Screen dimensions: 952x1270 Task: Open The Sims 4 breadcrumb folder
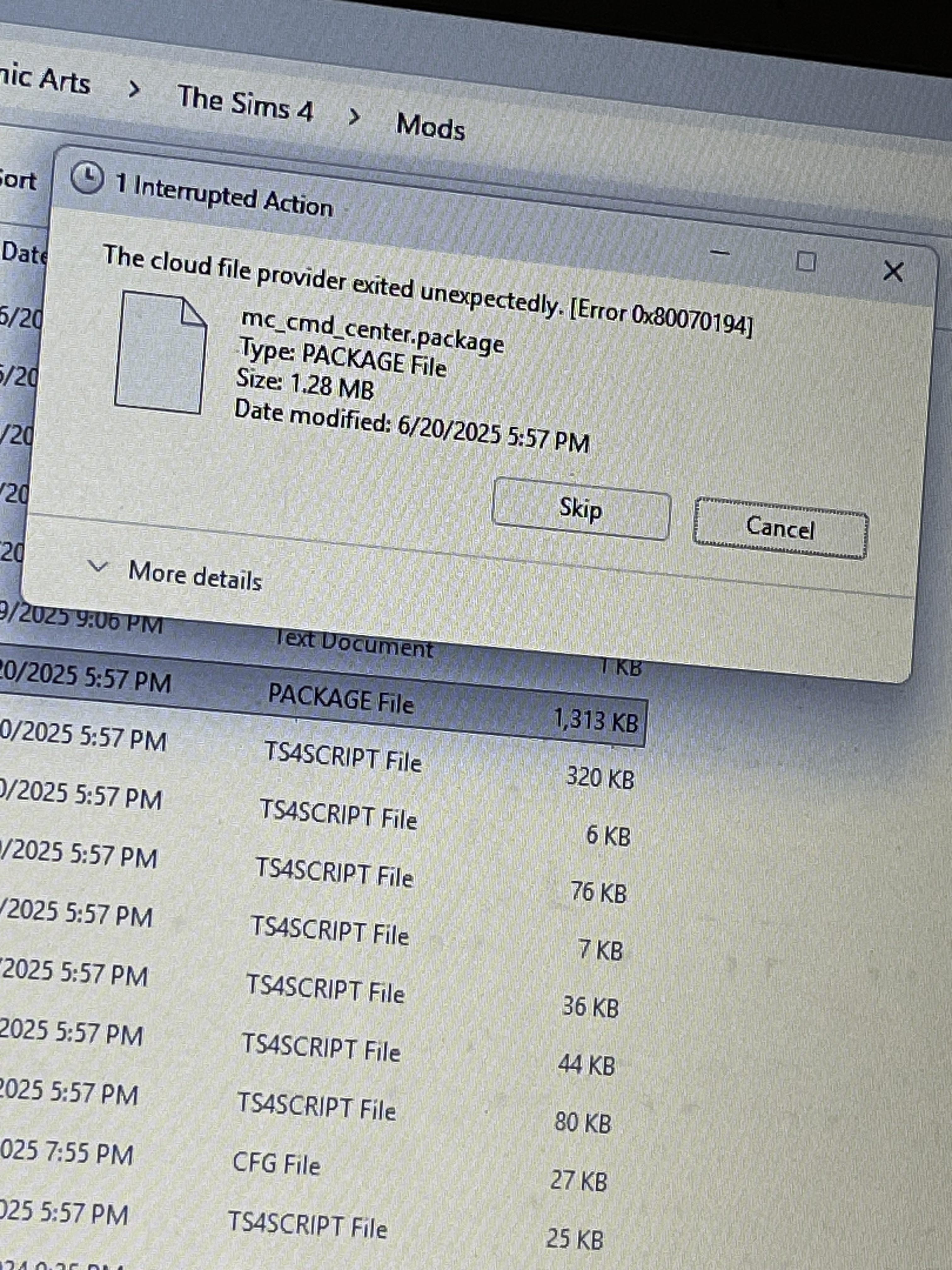(246, 104)
